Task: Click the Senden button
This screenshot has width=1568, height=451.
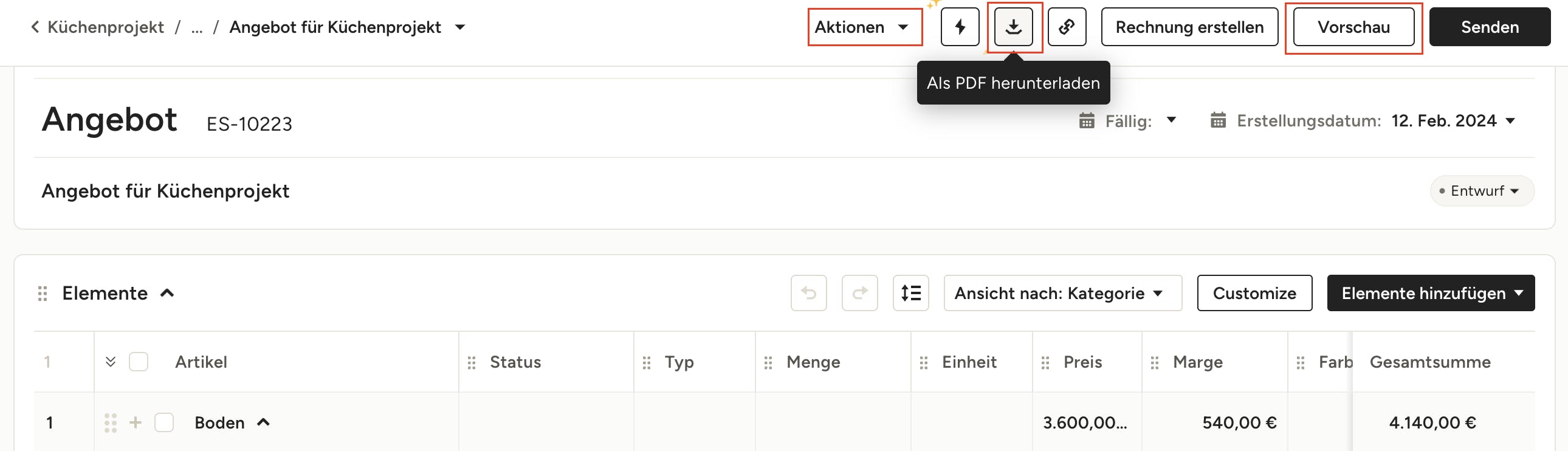Action: (1489, 27)
